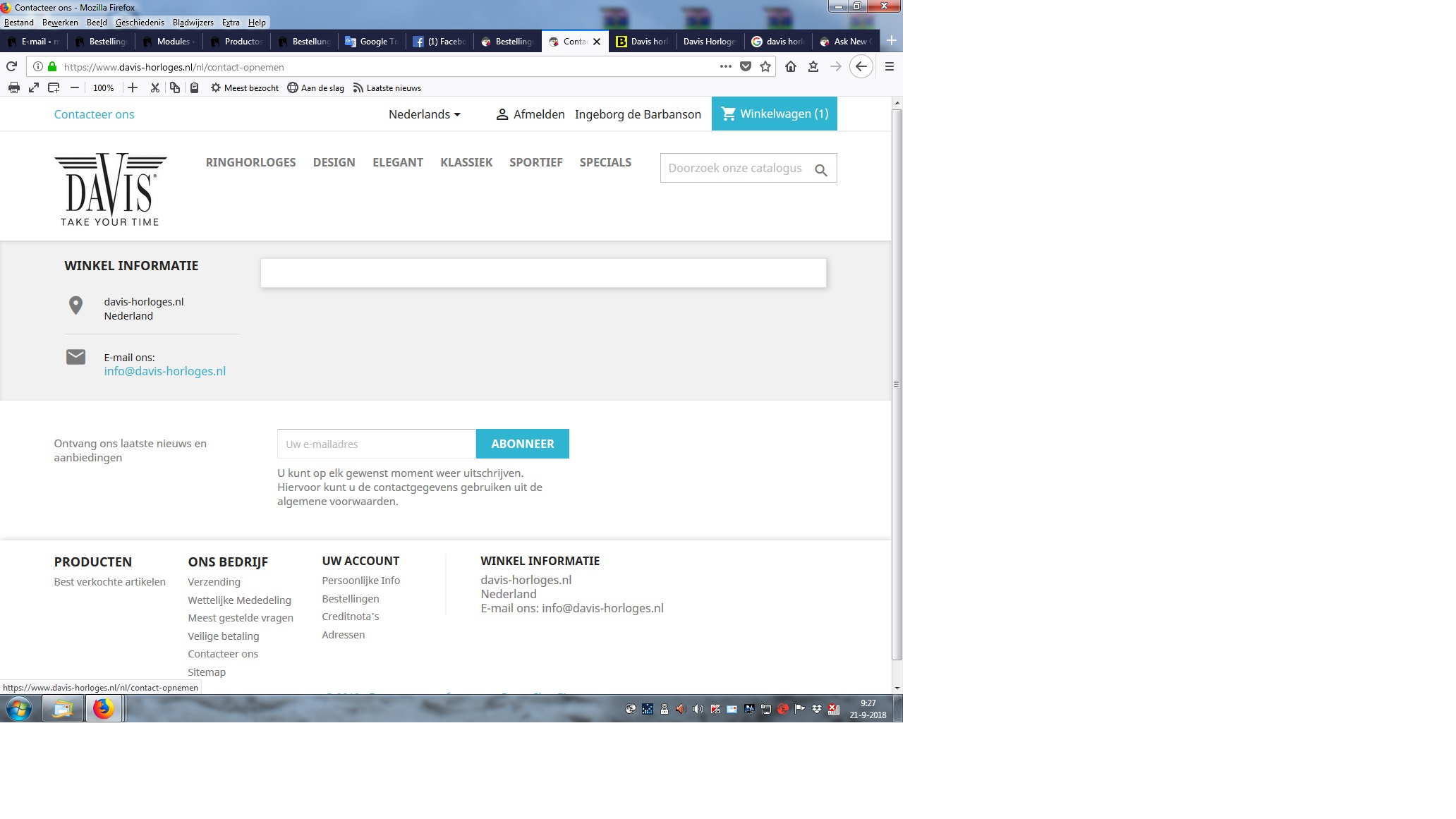Click the page's vertical scrollbar

897,384
